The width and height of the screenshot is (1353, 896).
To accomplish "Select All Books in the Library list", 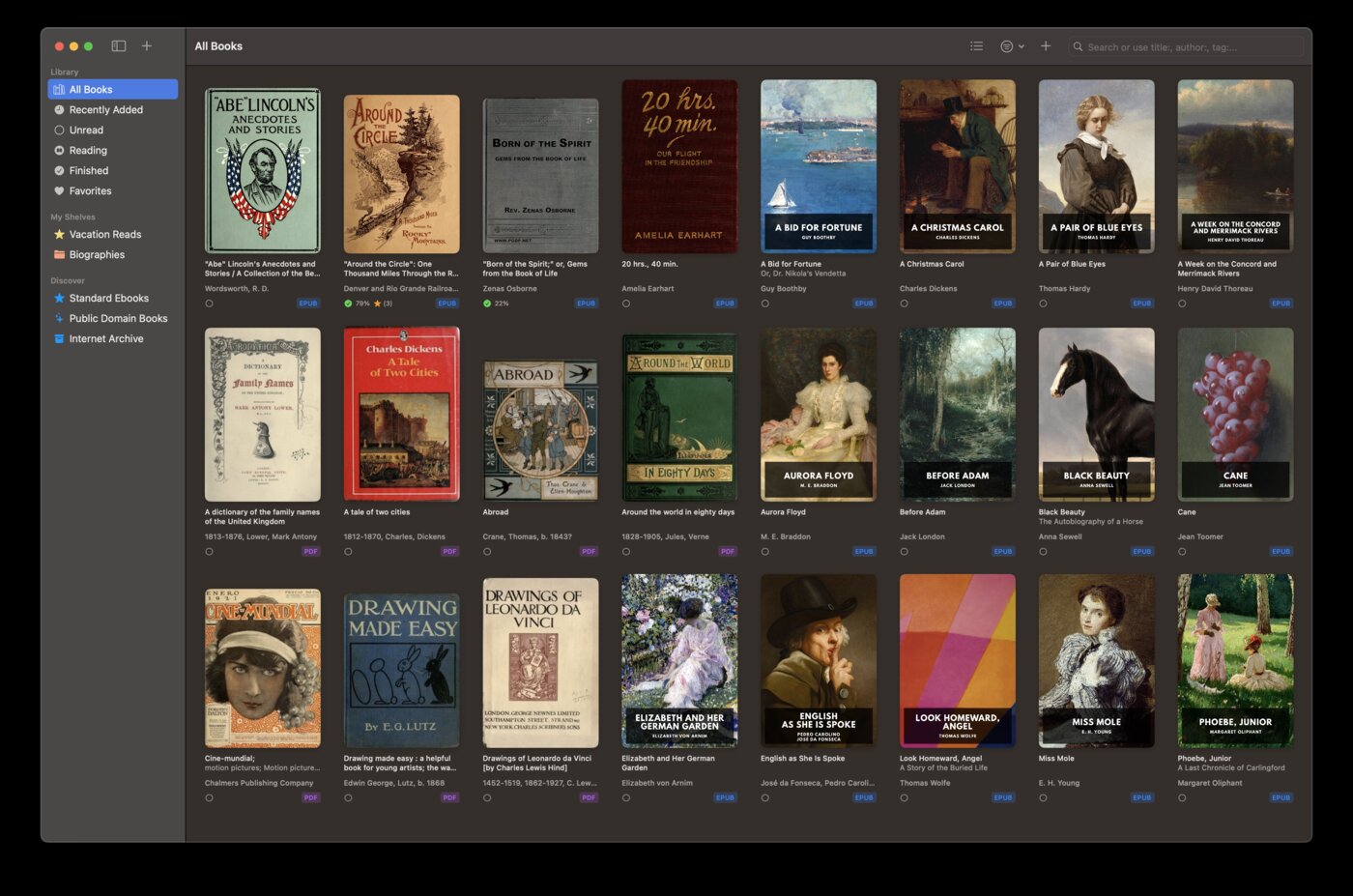I will (89, 89).
